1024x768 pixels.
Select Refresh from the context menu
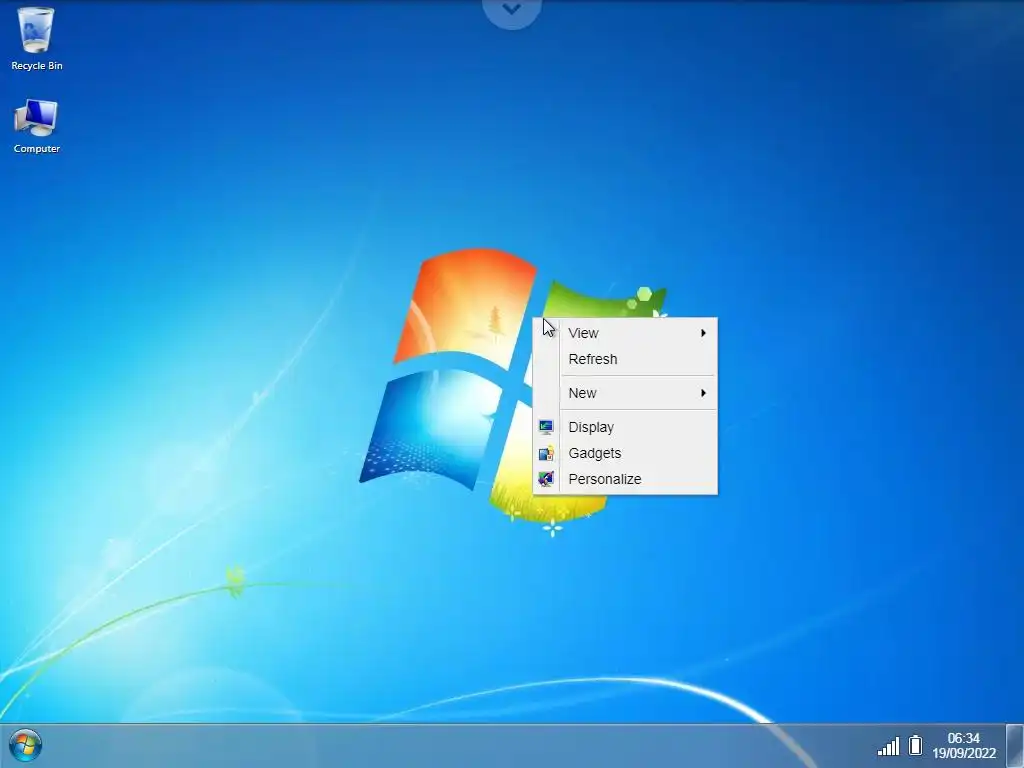(x=625, y=359)
